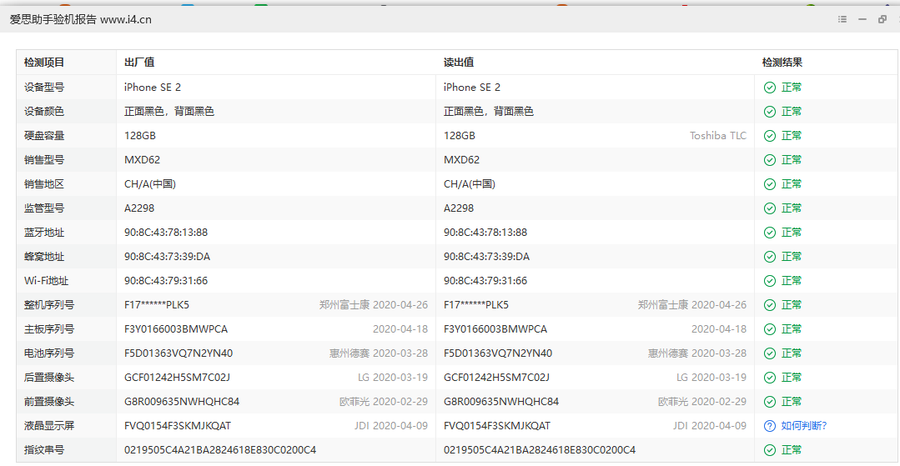Click the 读出值 column header
The width and height of the screenshot is (900, 466).
coord(459,62)
